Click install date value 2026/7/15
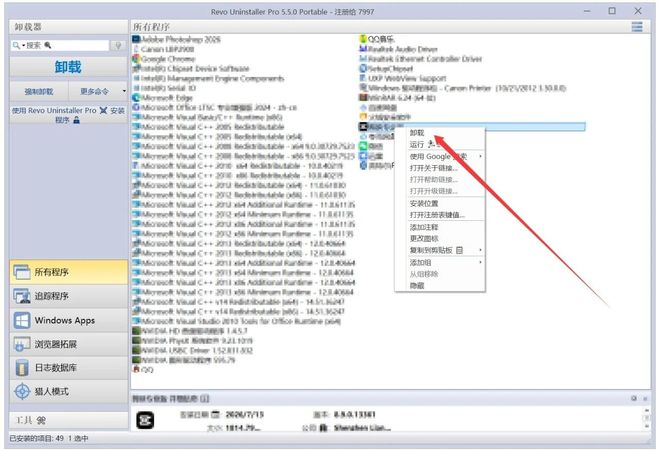 [x=245, y=414]
